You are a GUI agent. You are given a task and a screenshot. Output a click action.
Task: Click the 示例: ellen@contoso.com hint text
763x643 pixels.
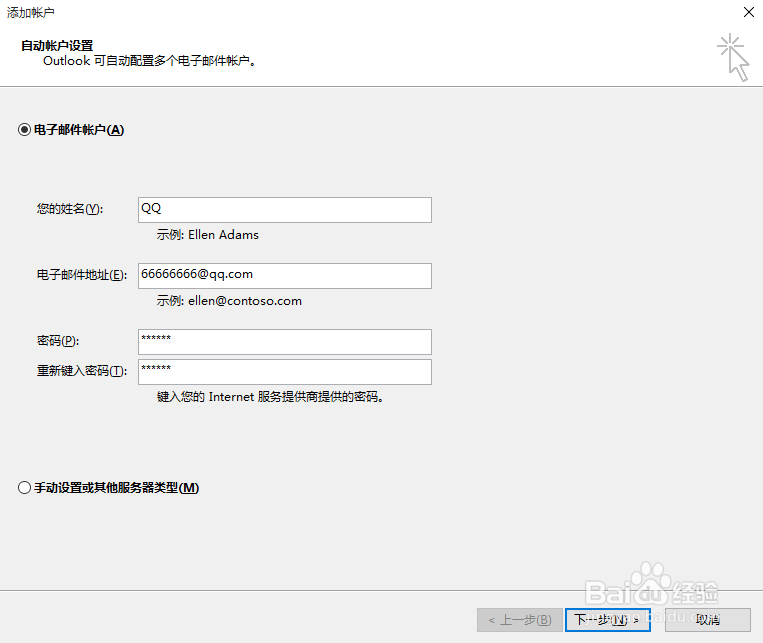pos(229,301)
